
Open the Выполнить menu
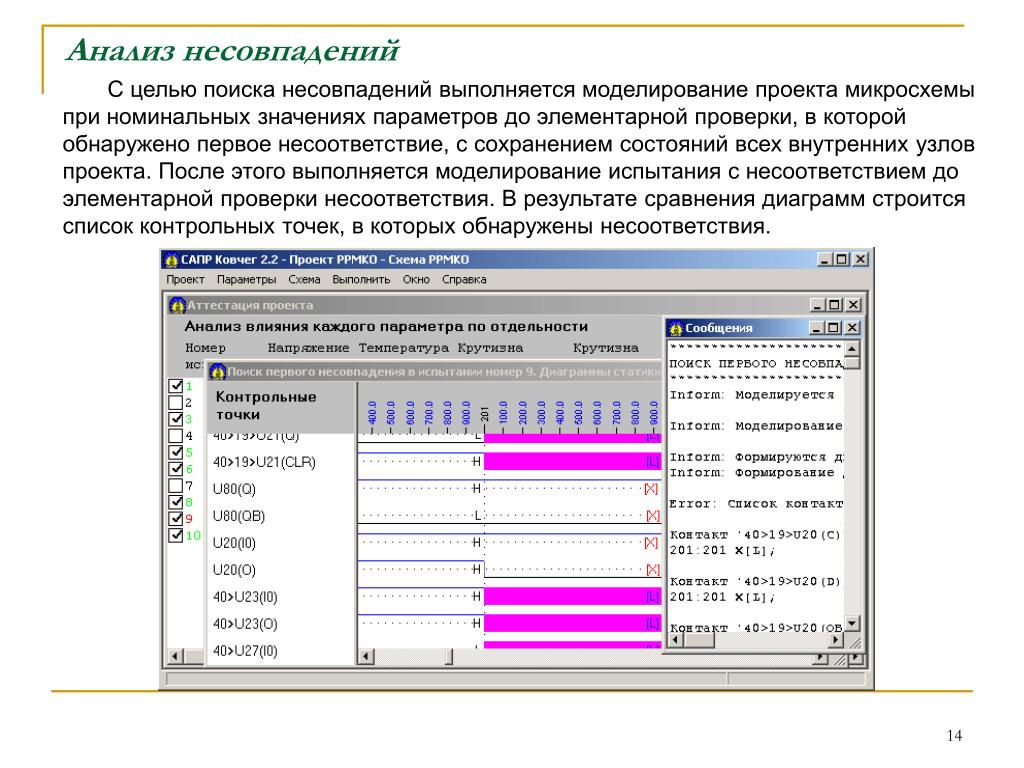click(x=354, y=280)
